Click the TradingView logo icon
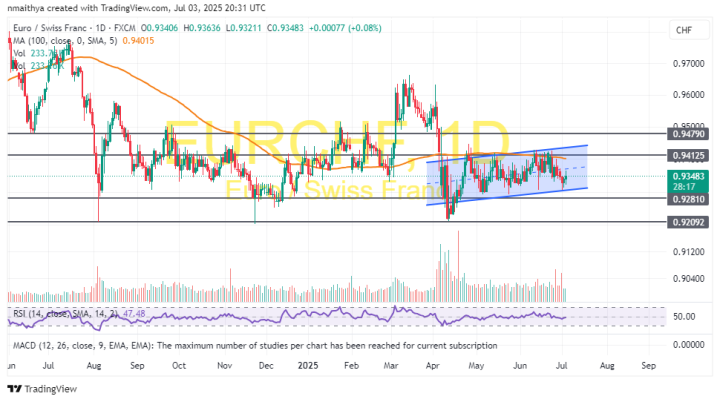This screenshot has height=399, width=720. point(15,389)
